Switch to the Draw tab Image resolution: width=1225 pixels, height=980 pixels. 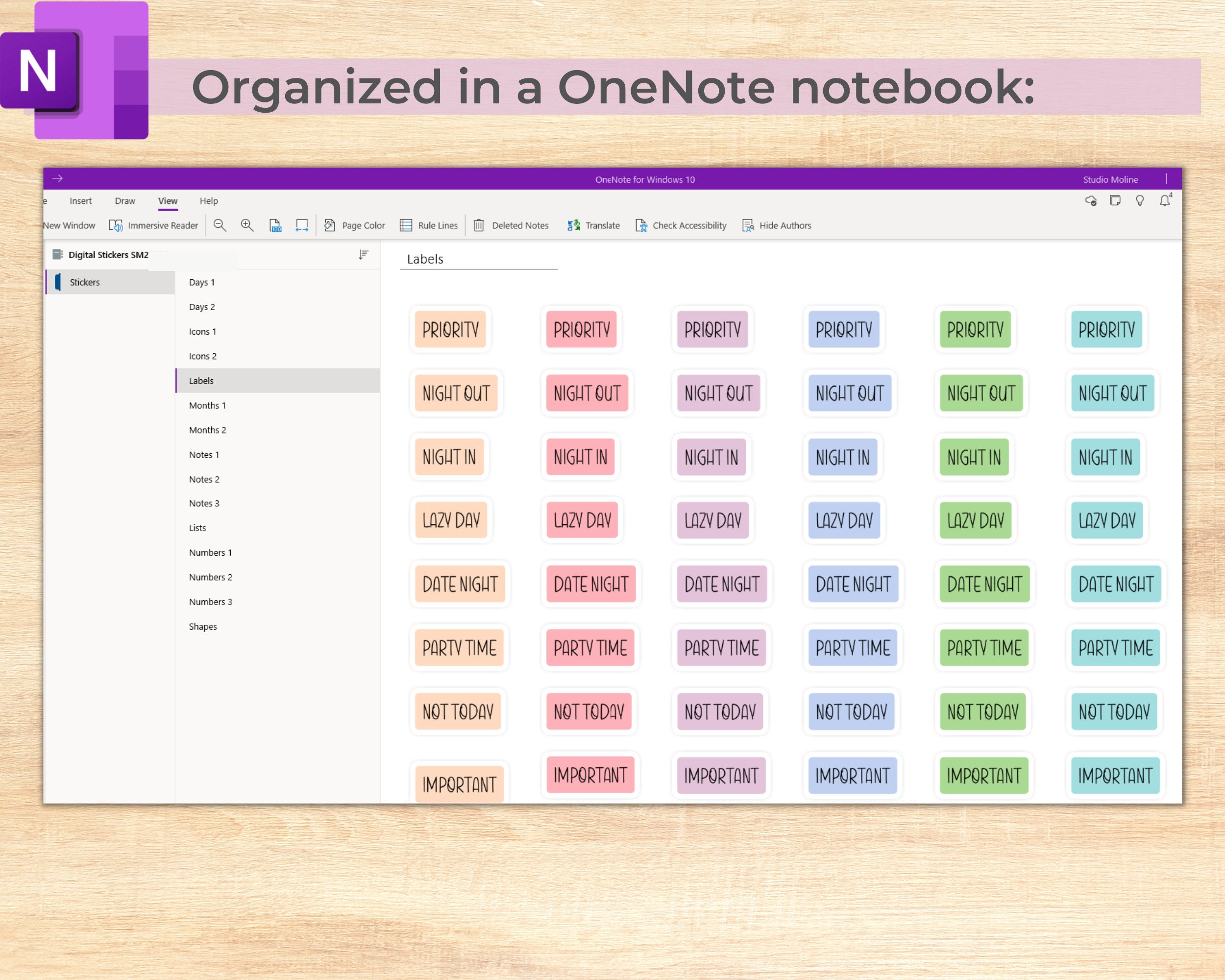(x=124, y=200)
